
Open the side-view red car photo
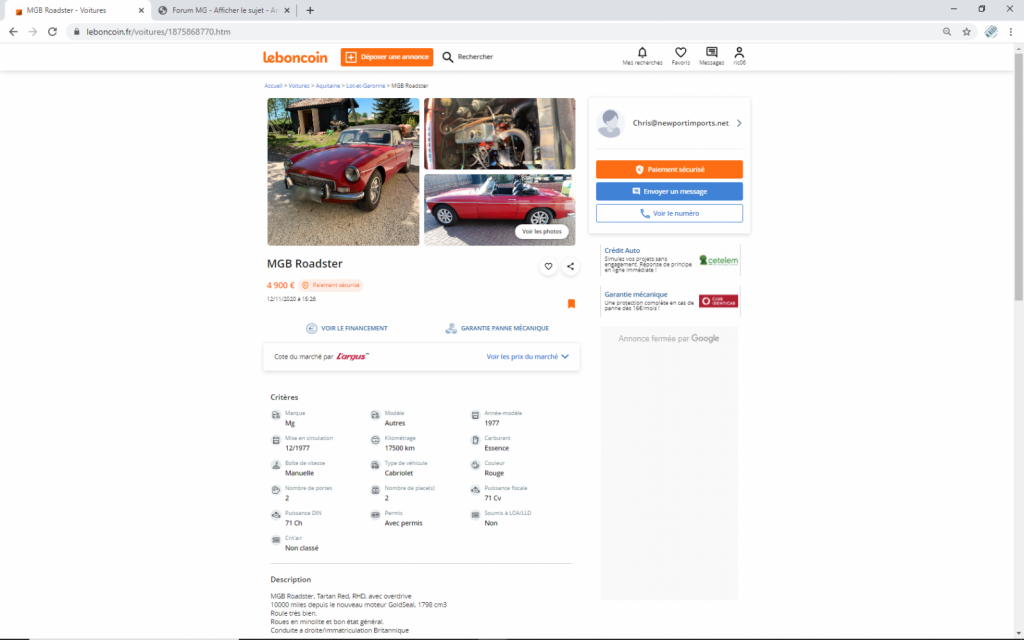(x=500, y=210)
